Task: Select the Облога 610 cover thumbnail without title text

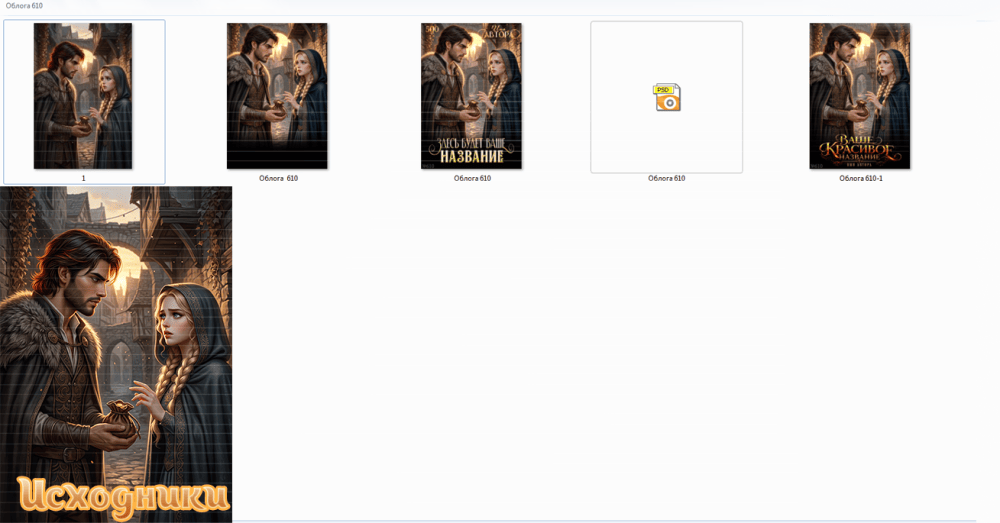Action: (277, 96)
